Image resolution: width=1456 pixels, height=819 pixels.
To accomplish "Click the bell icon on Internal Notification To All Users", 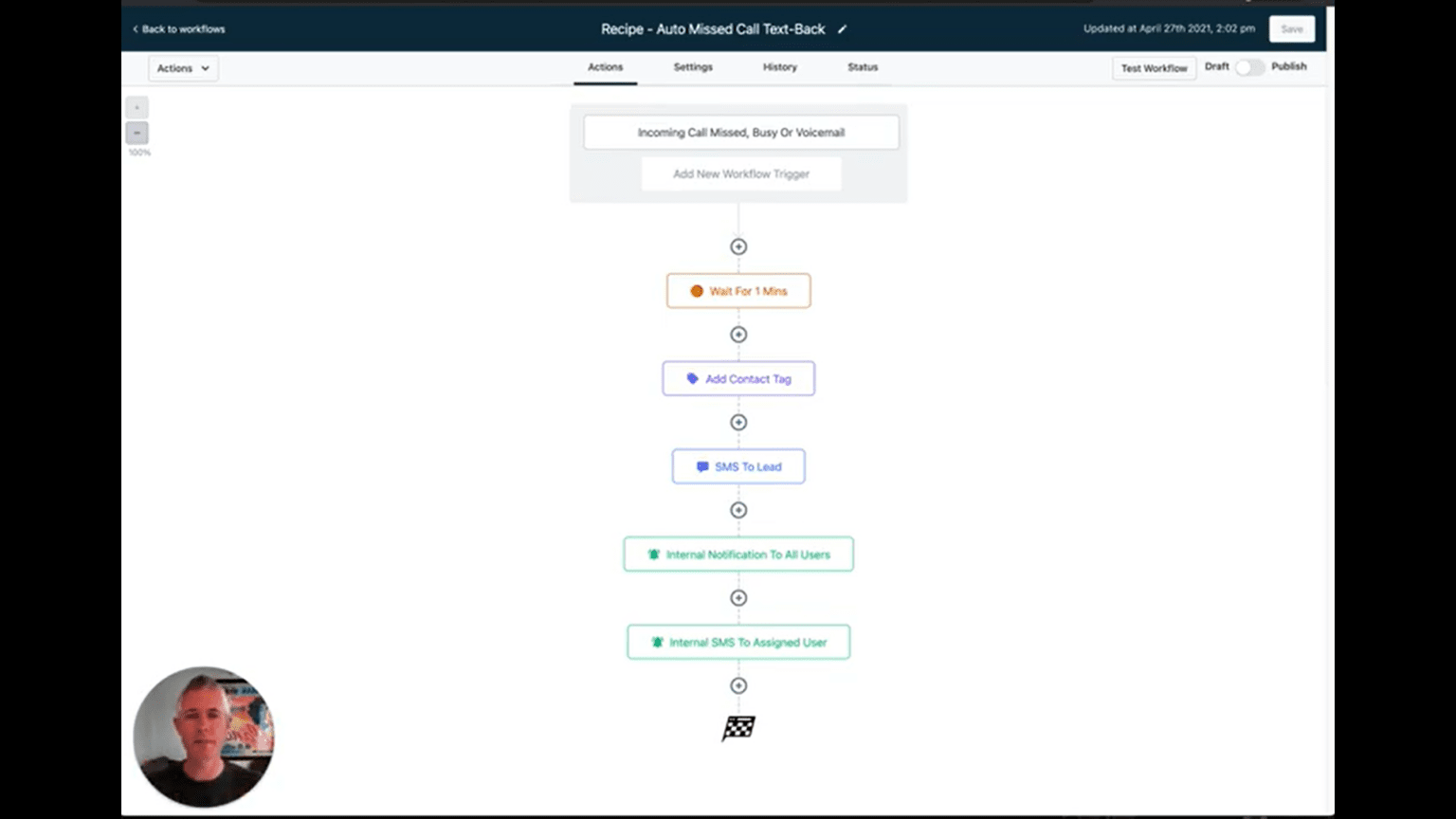I will click(652, 554).
